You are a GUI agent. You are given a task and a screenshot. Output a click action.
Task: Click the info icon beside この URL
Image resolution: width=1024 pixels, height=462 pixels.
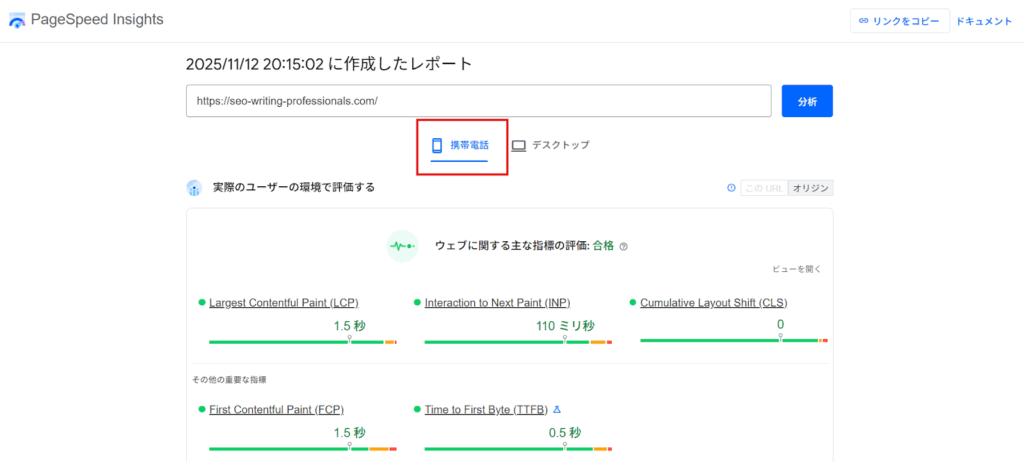pyautogui.click(x=731, y=188)
